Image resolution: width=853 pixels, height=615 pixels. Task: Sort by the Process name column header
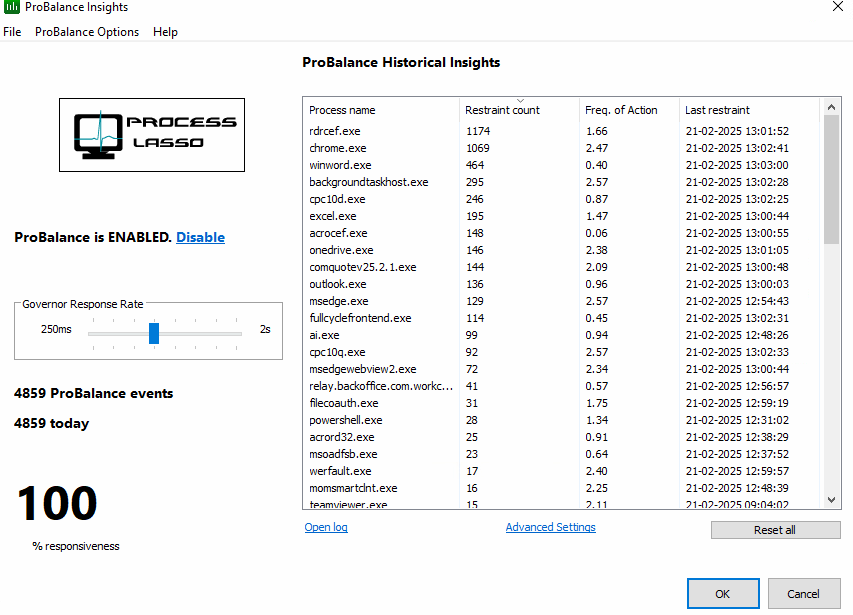click(381, 110)
